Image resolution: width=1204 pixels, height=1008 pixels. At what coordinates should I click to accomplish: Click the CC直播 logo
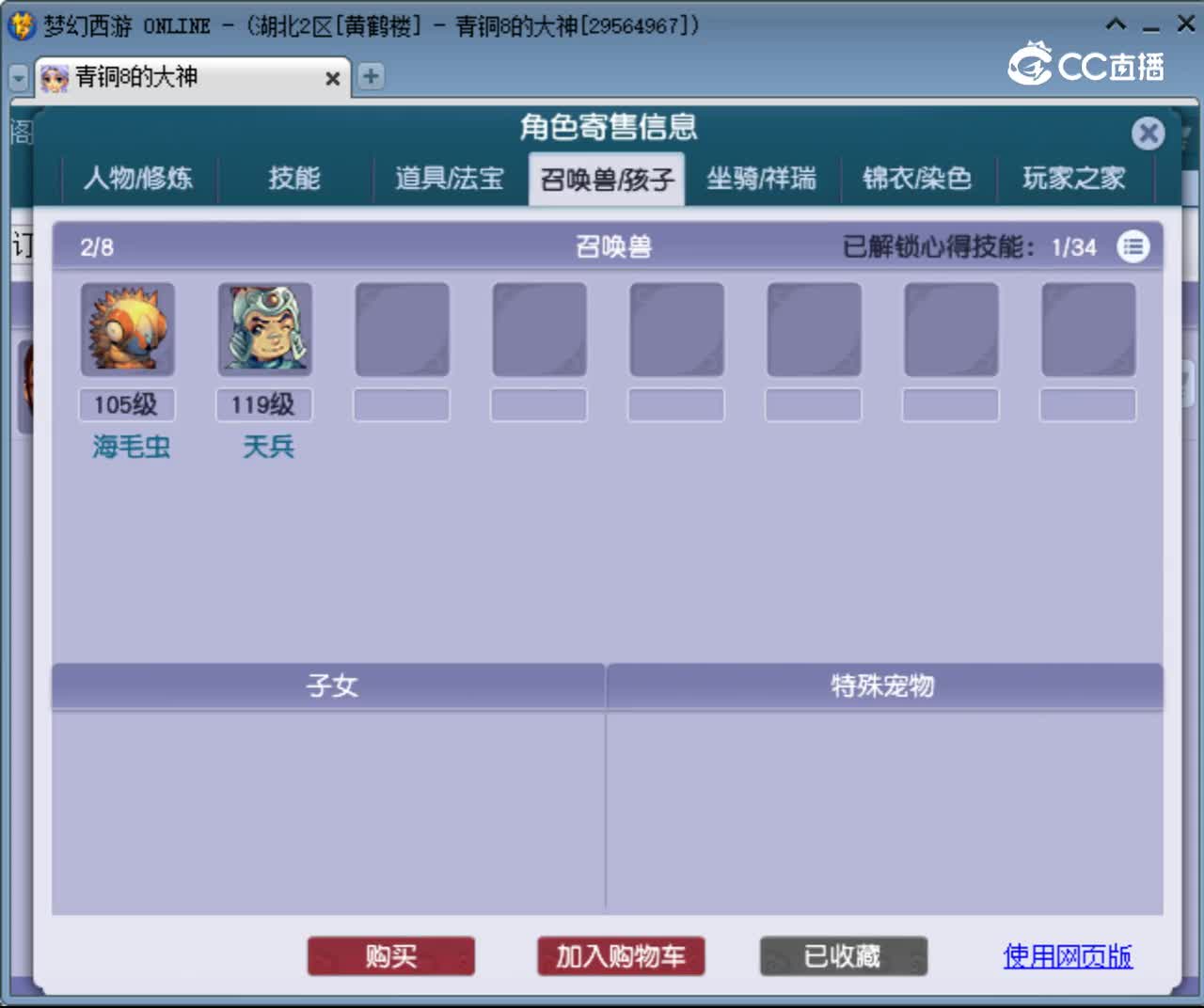(x=1085, y=65)
